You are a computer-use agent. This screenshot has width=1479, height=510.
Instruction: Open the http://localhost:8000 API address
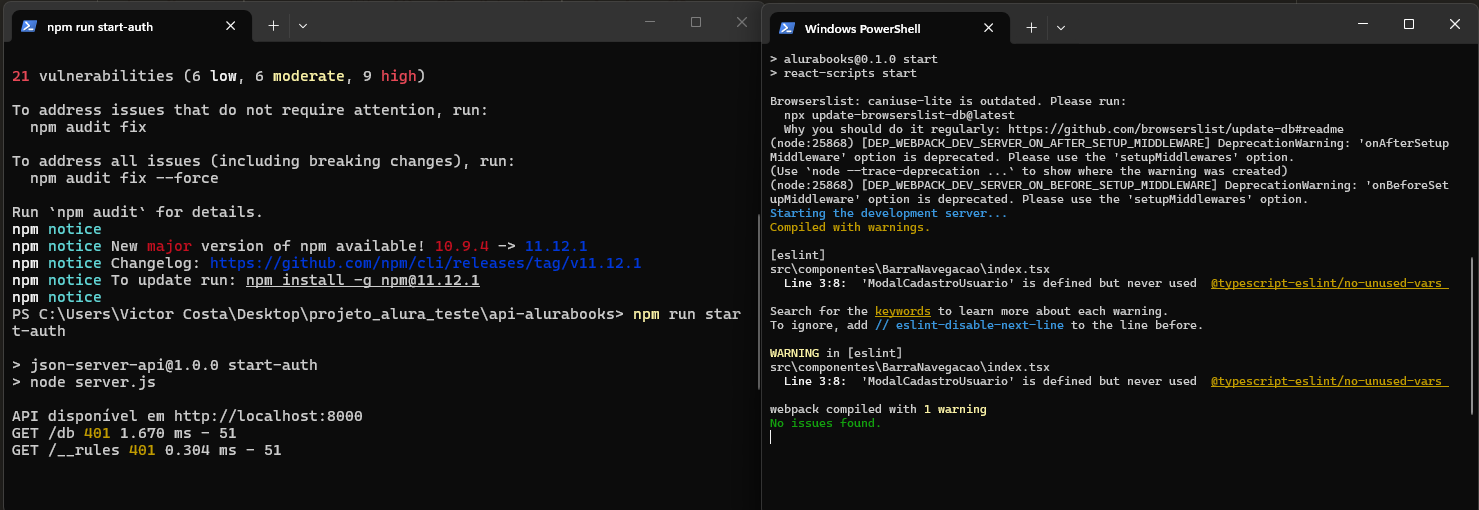tap(268, 416)
